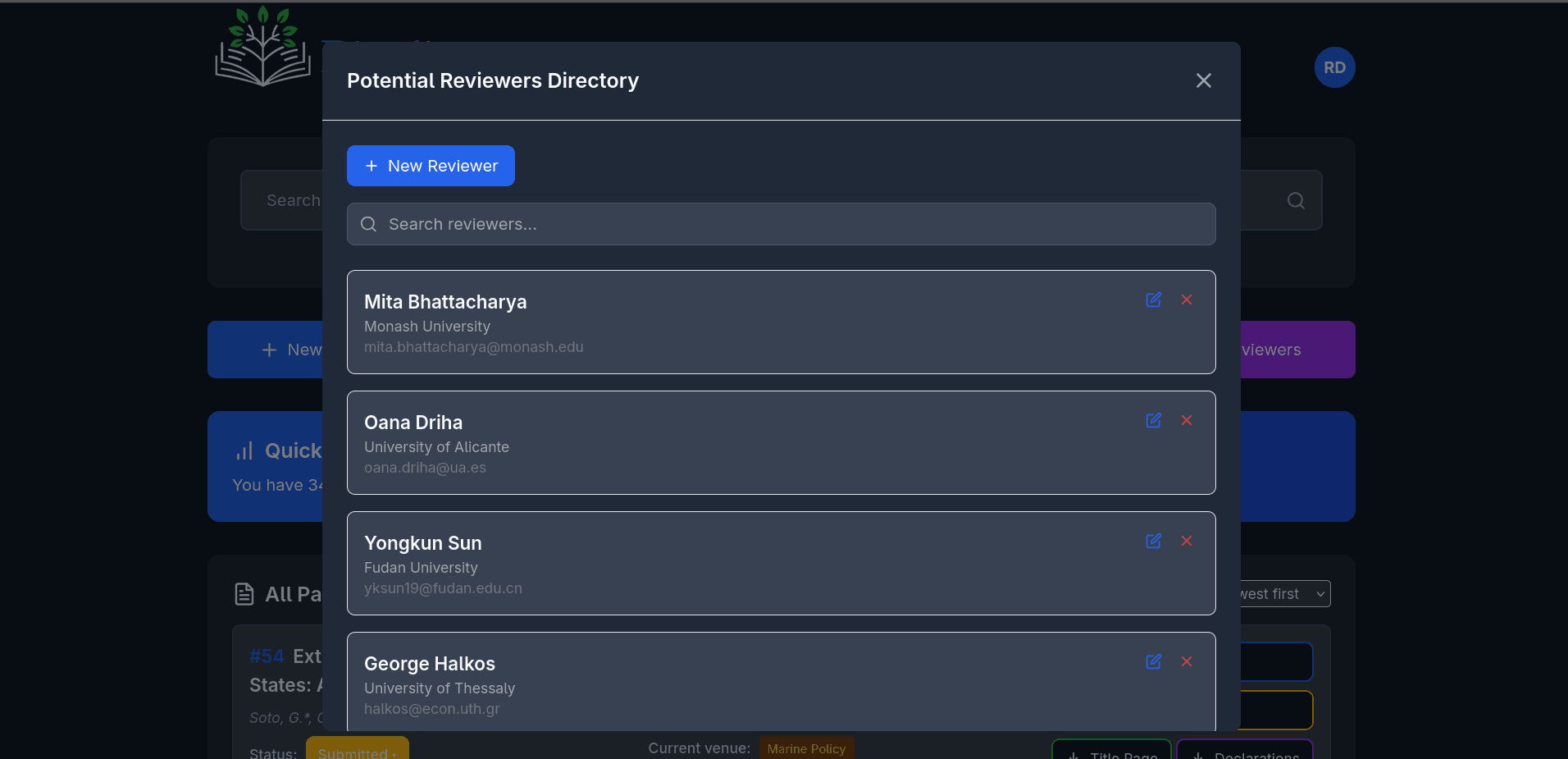This screenshot has height=759, width=1568.
Task: Click the Marine Policy venue badge
Action: tap(806, 748)
